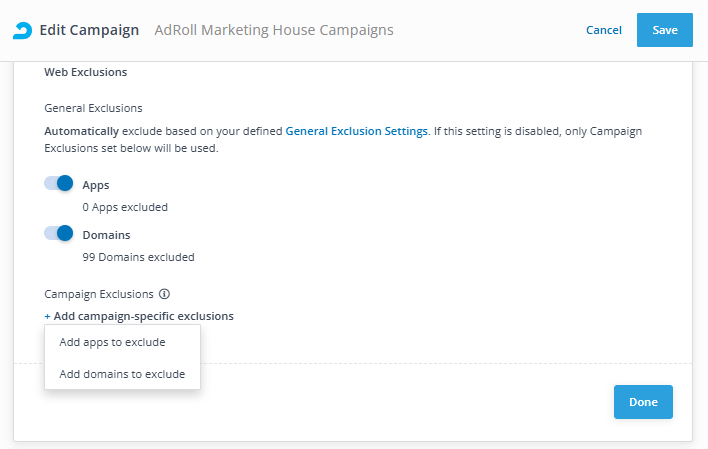Click the 0 Apps excluded text
The image size is (708, 449).
point(125,207)
